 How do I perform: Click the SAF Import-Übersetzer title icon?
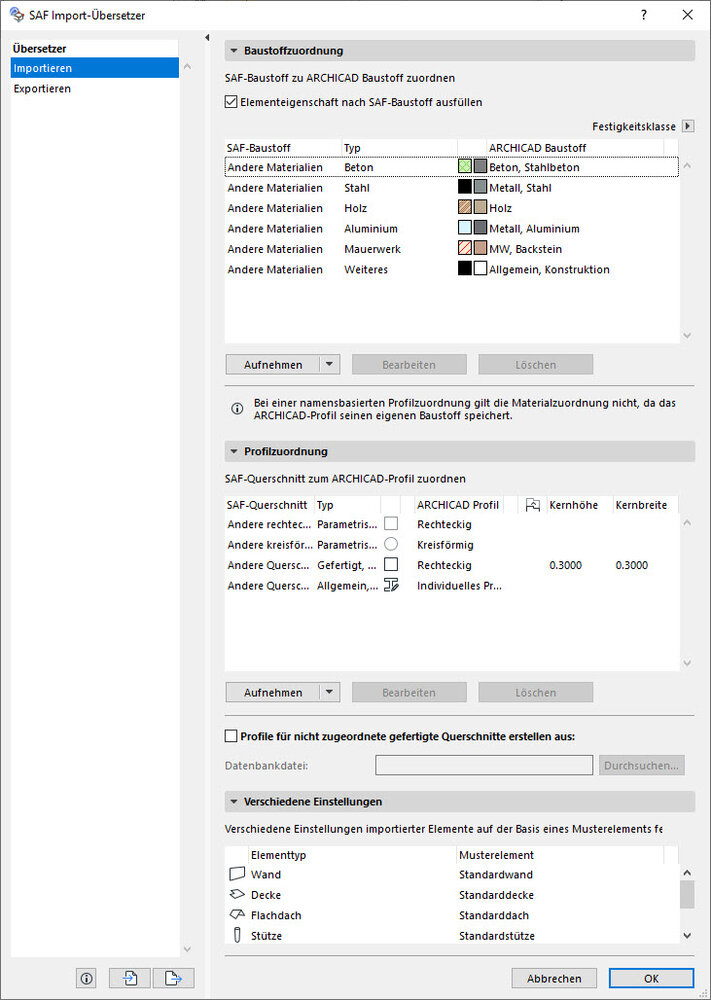pos(17,14)
